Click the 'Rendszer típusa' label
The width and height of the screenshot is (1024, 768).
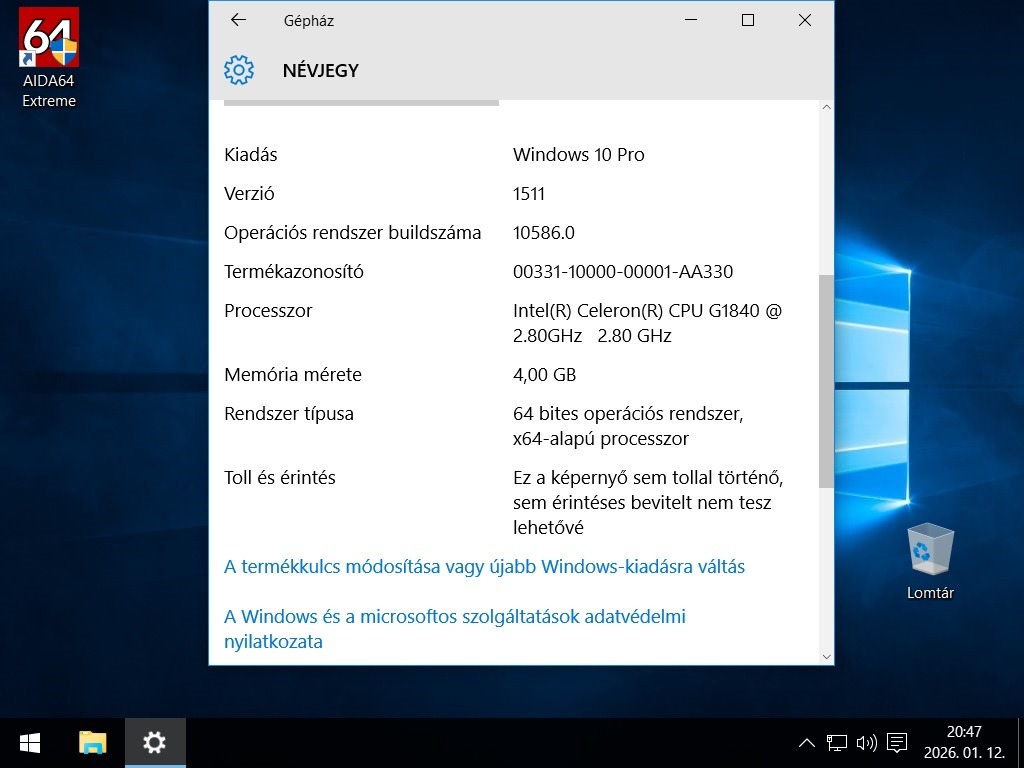[x=289, y=414]
